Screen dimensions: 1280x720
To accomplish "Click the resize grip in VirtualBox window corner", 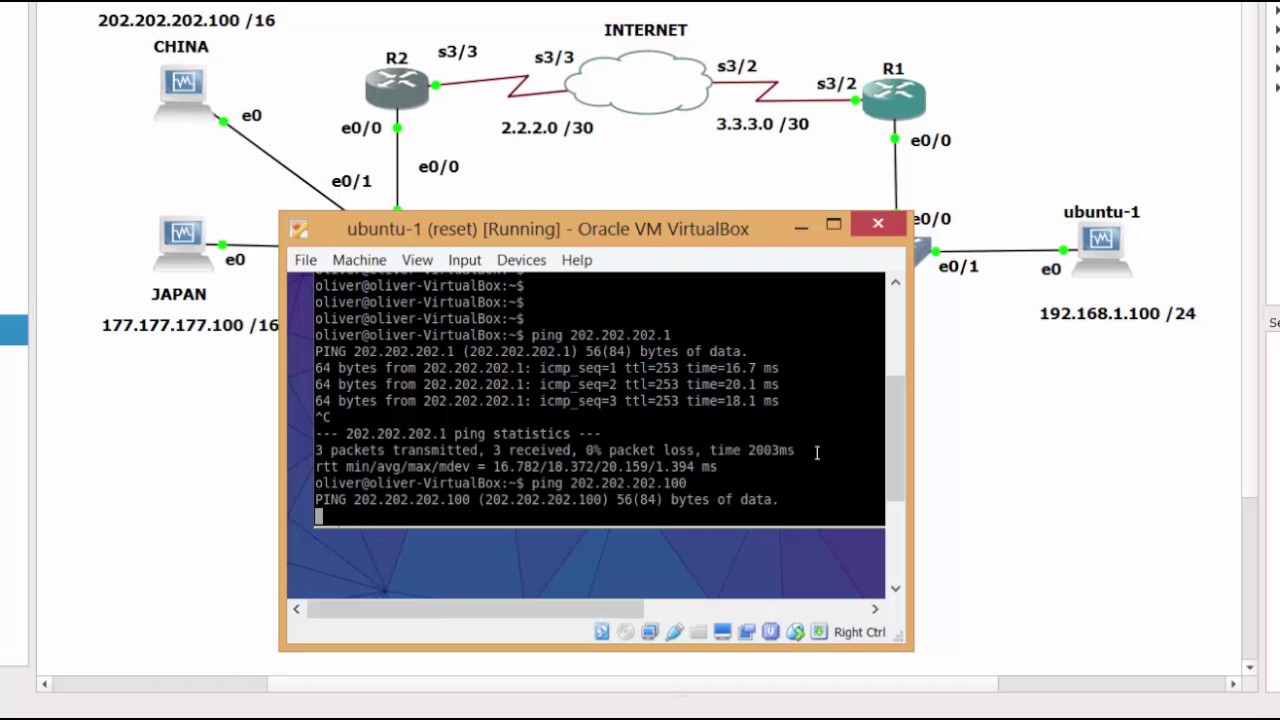I will 899,636.
